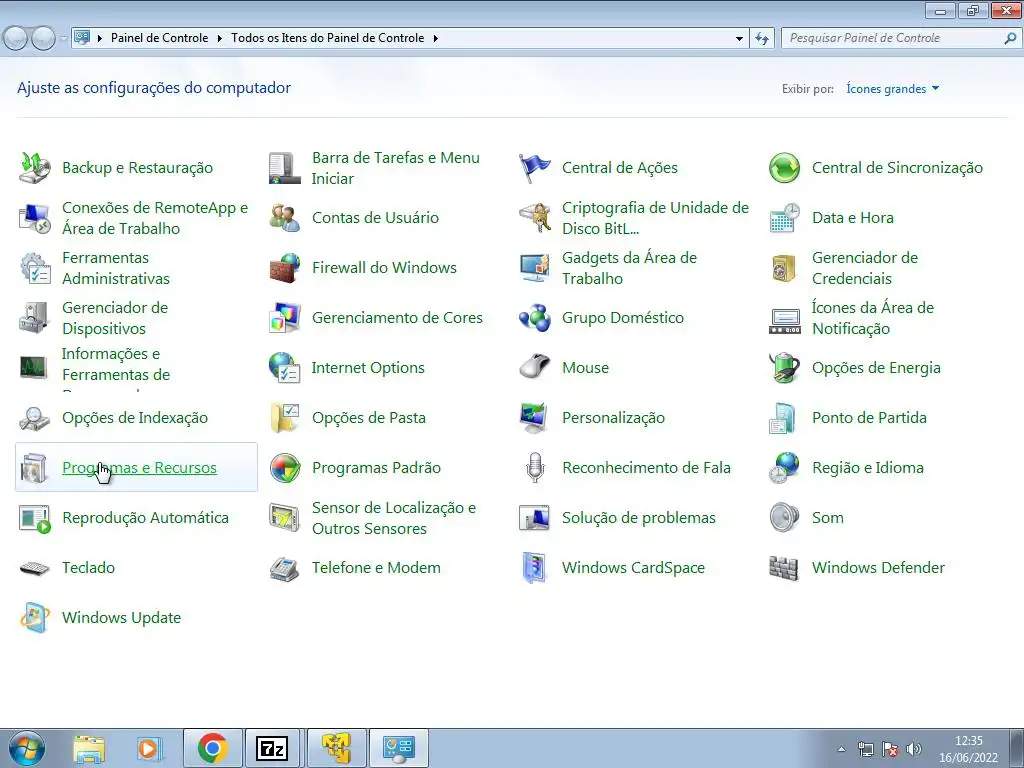Viewport: 1024px width, 768px height.
Task: Click the Windows Defender wall icon
Action: pos(784,568)
